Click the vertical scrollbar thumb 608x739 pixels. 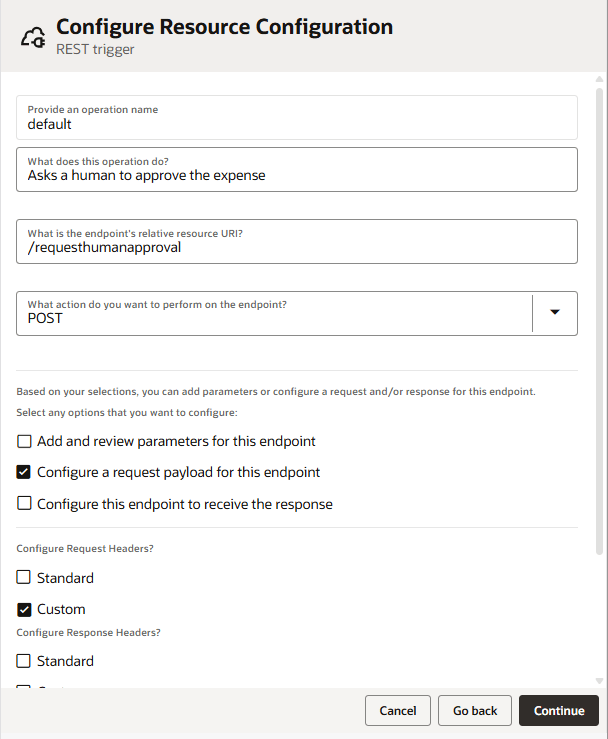[x=599, y=320]
